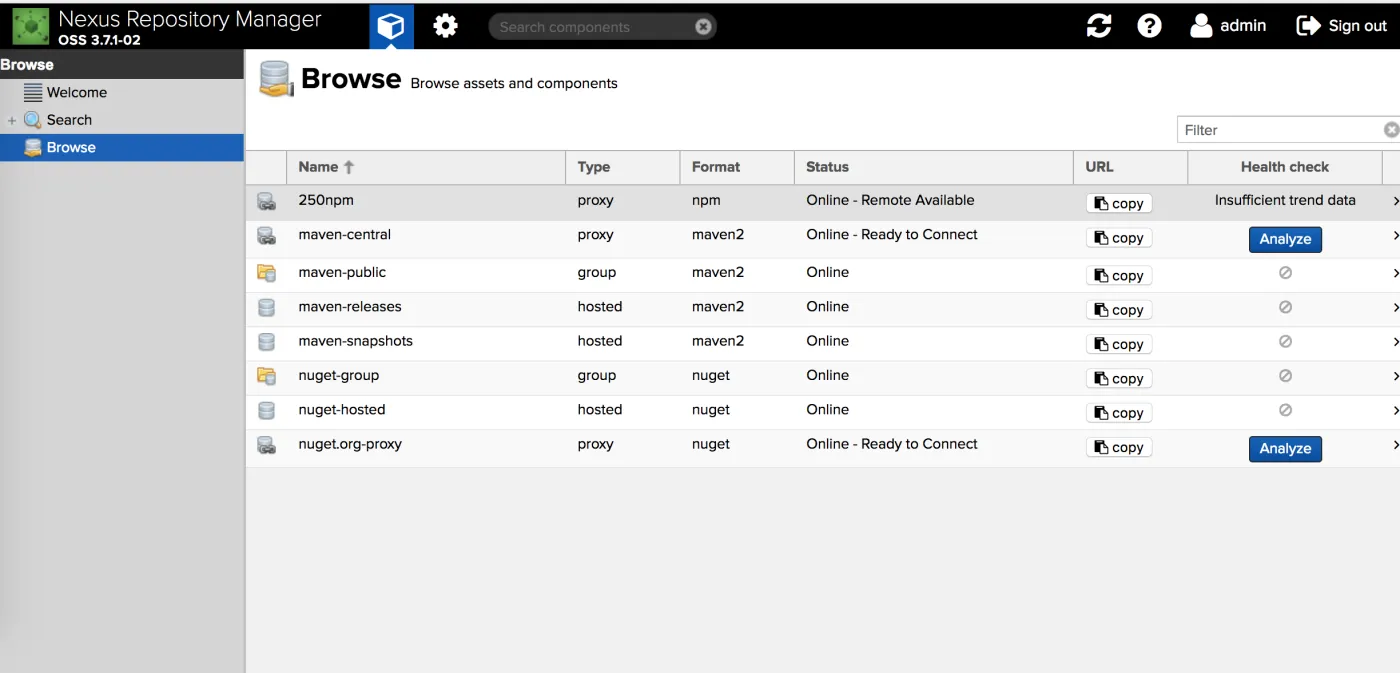Select Welcome in the sidebar

(76, 92)
